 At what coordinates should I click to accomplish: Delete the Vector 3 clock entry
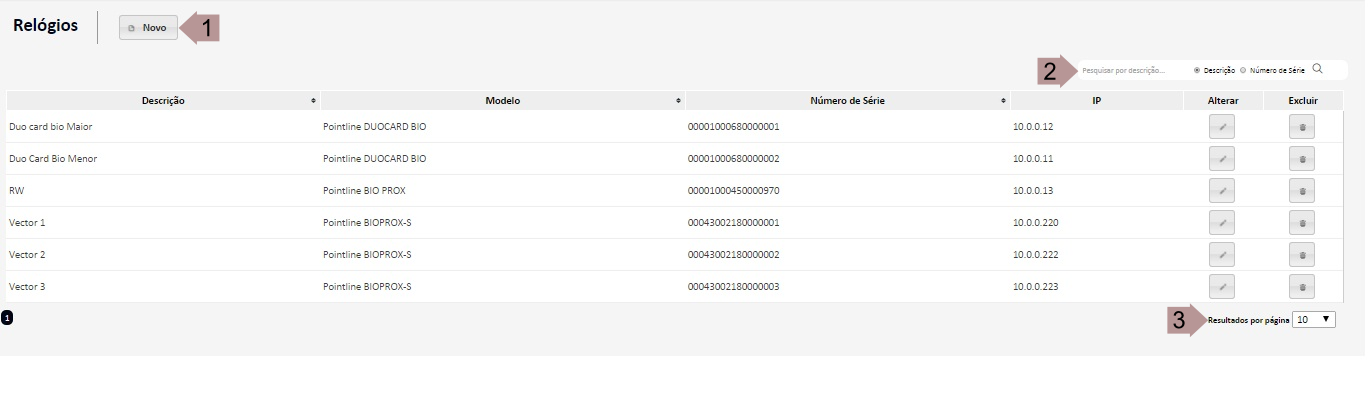(x=1301, y=287)
